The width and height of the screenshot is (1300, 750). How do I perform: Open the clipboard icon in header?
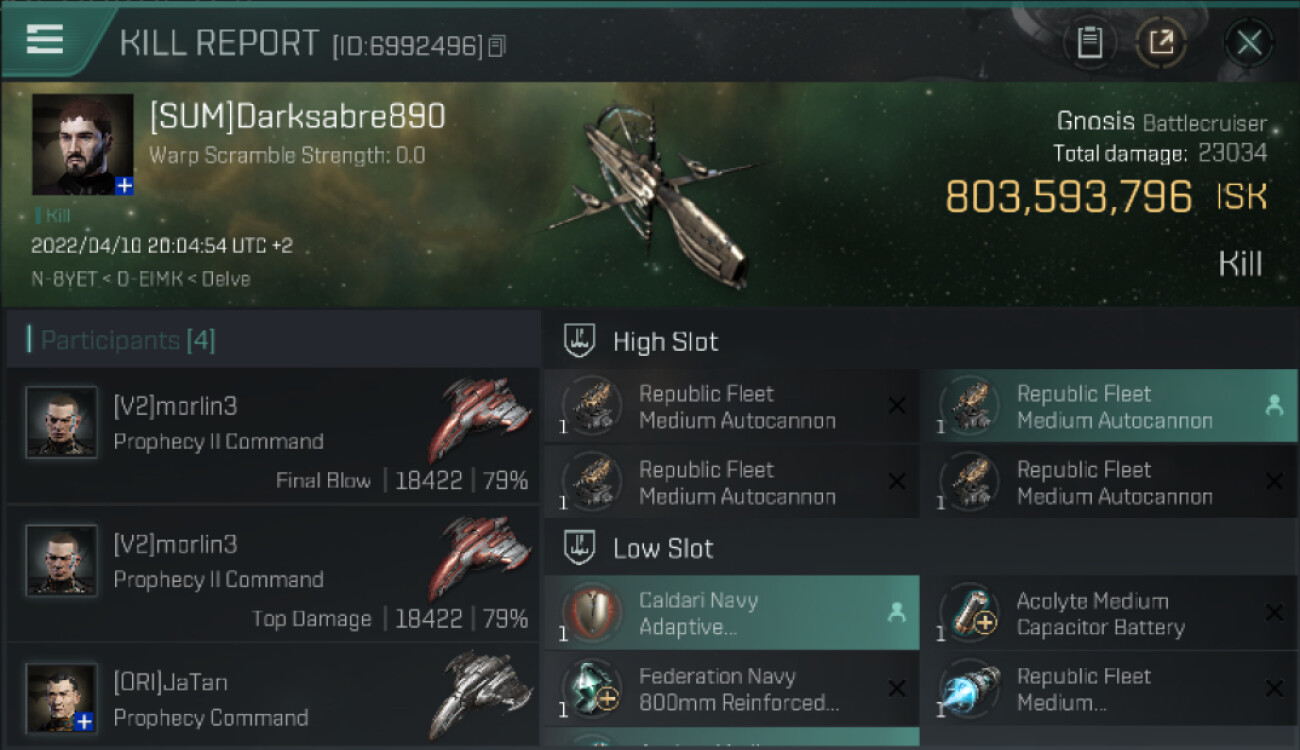(1090, 43)
